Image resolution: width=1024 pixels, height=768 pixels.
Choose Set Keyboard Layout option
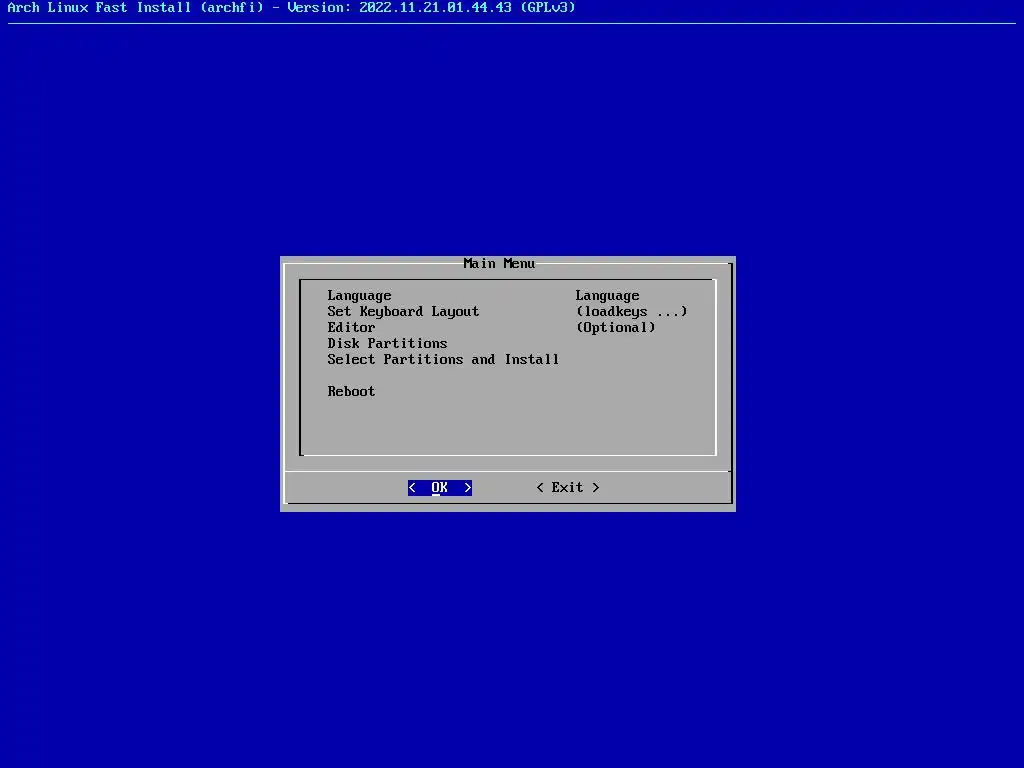403,312
